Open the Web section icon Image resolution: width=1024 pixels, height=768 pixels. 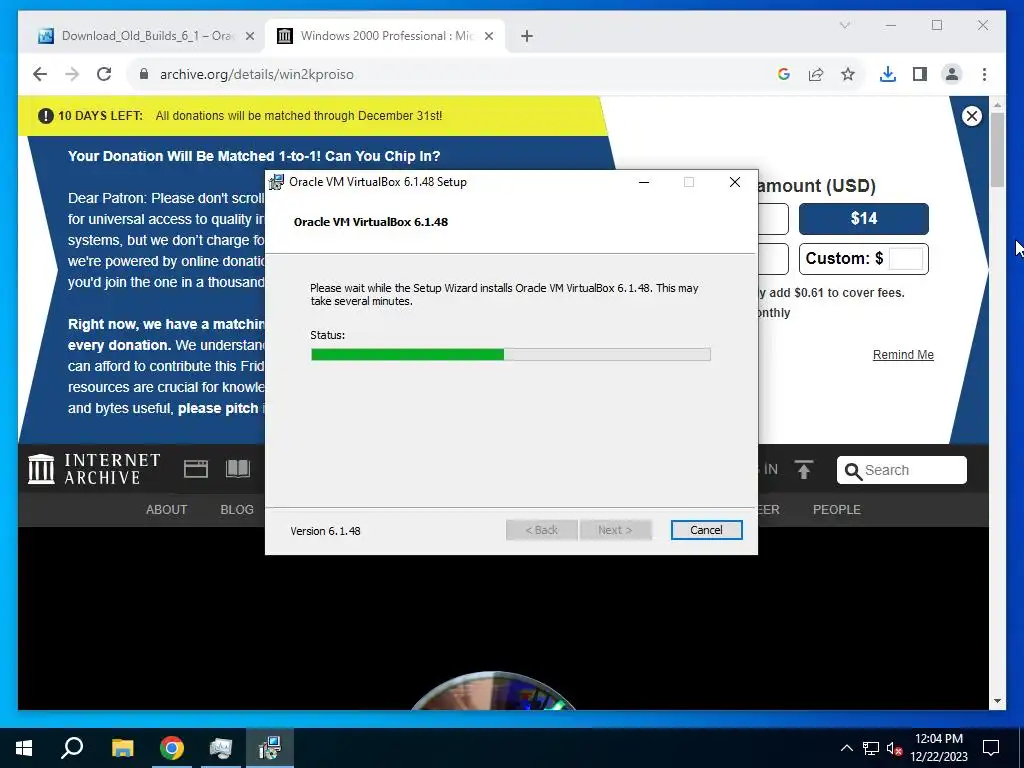click(x=196, y=469)
